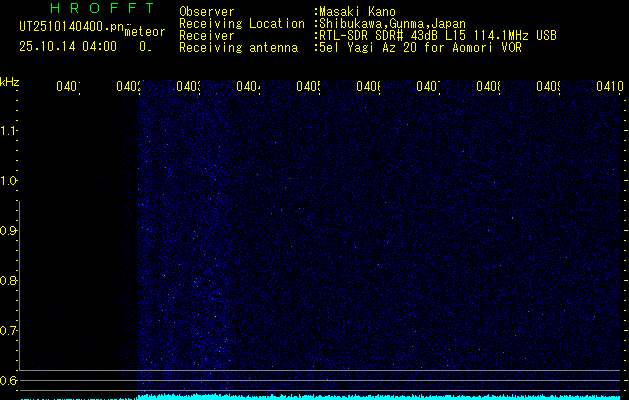Select the Observer label
This screenshot has width=629, height=400.
[207, 12]
